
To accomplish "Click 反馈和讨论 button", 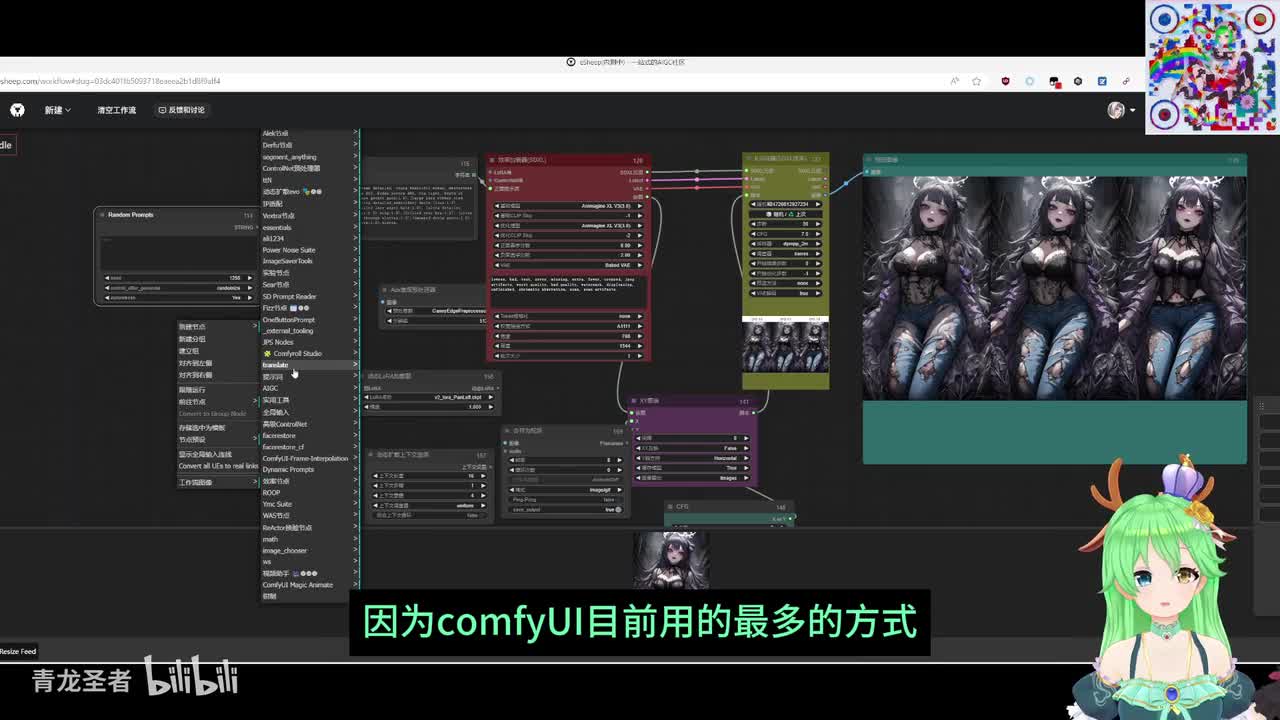I will tap(181, 110).
